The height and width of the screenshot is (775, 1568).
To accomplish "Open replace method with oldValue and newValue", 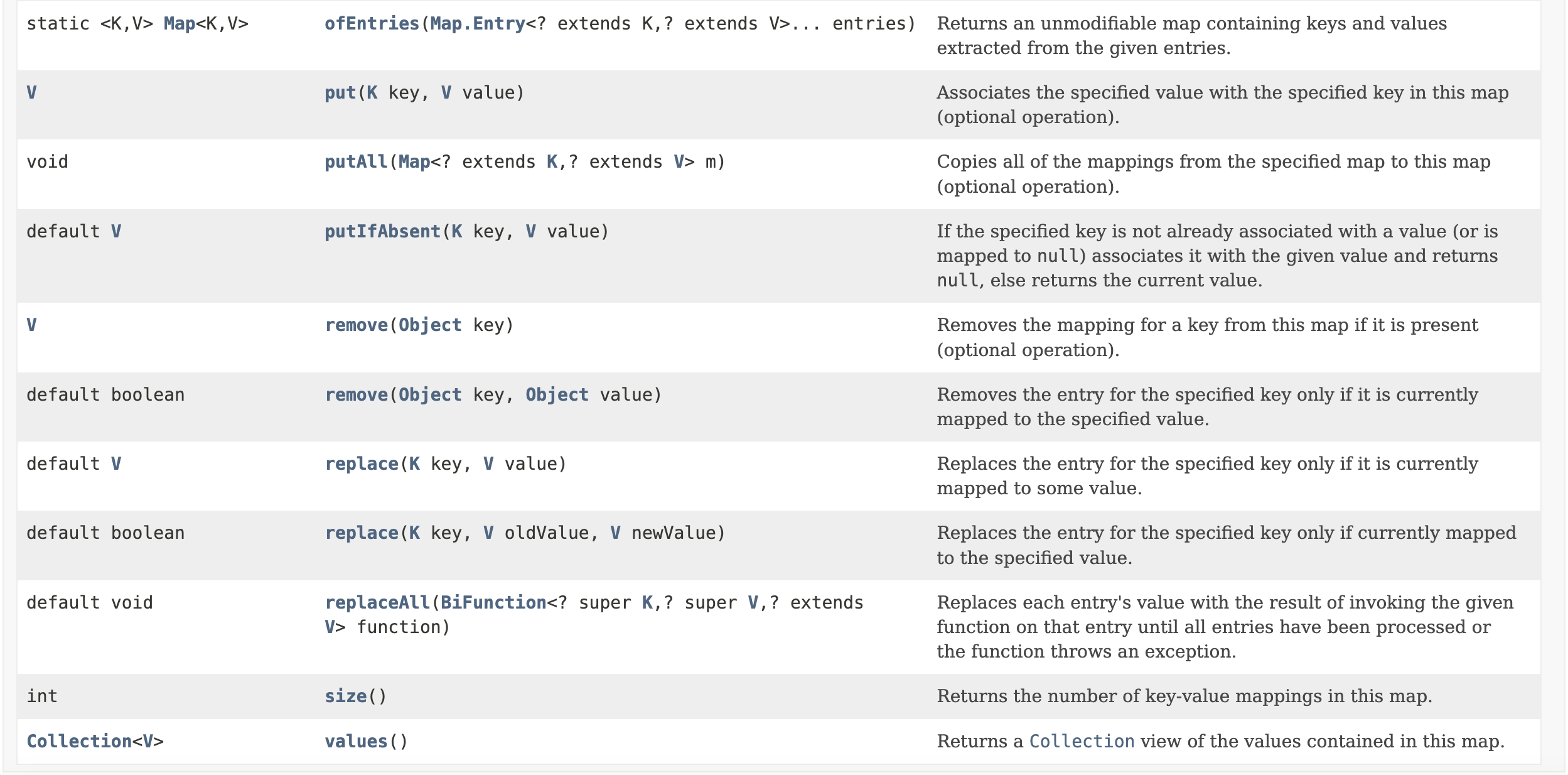I will click(x=361, y=533).
